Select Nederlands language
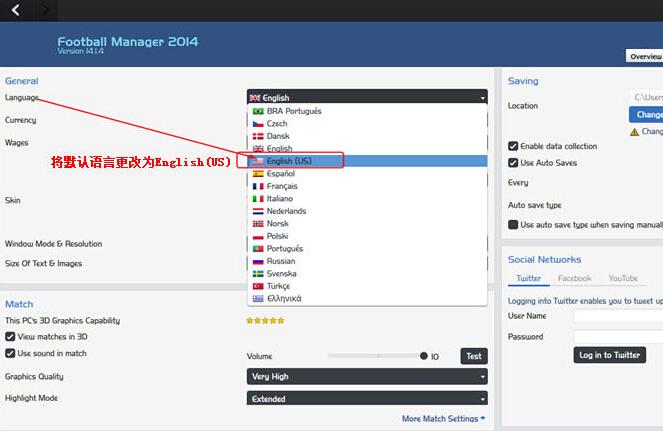Image resolution: width=663 pixels, height=431 pixels. point(367,211)
